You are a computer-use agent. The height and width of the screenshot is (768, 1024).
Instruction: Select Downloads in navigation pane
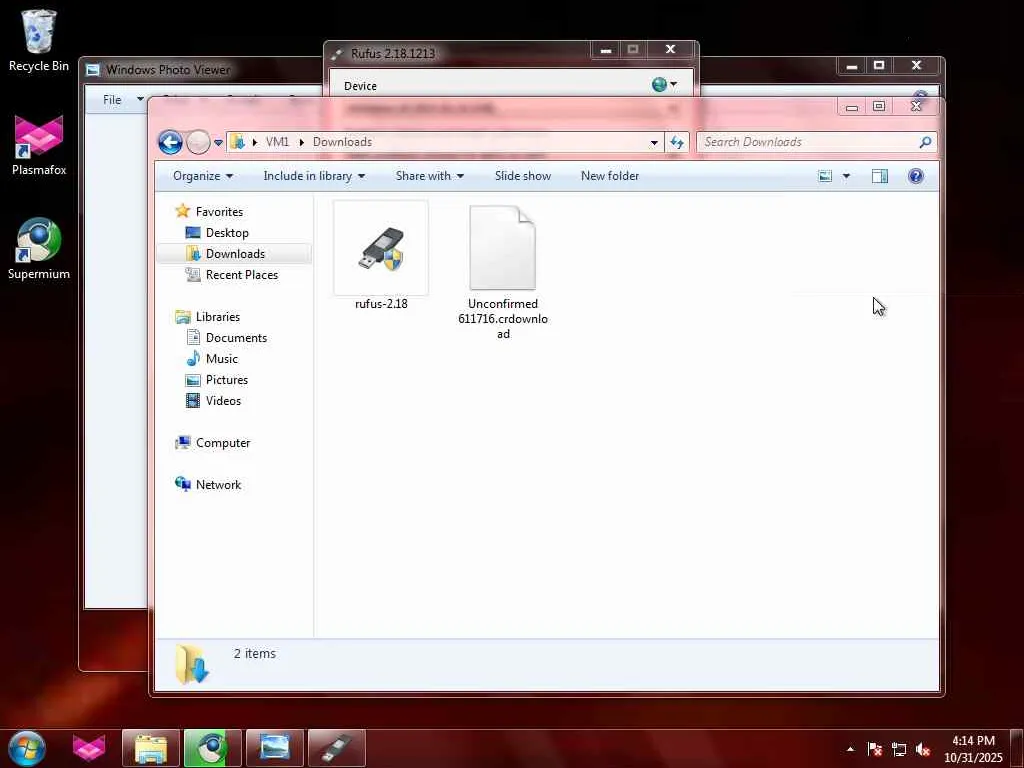(234, 253)
